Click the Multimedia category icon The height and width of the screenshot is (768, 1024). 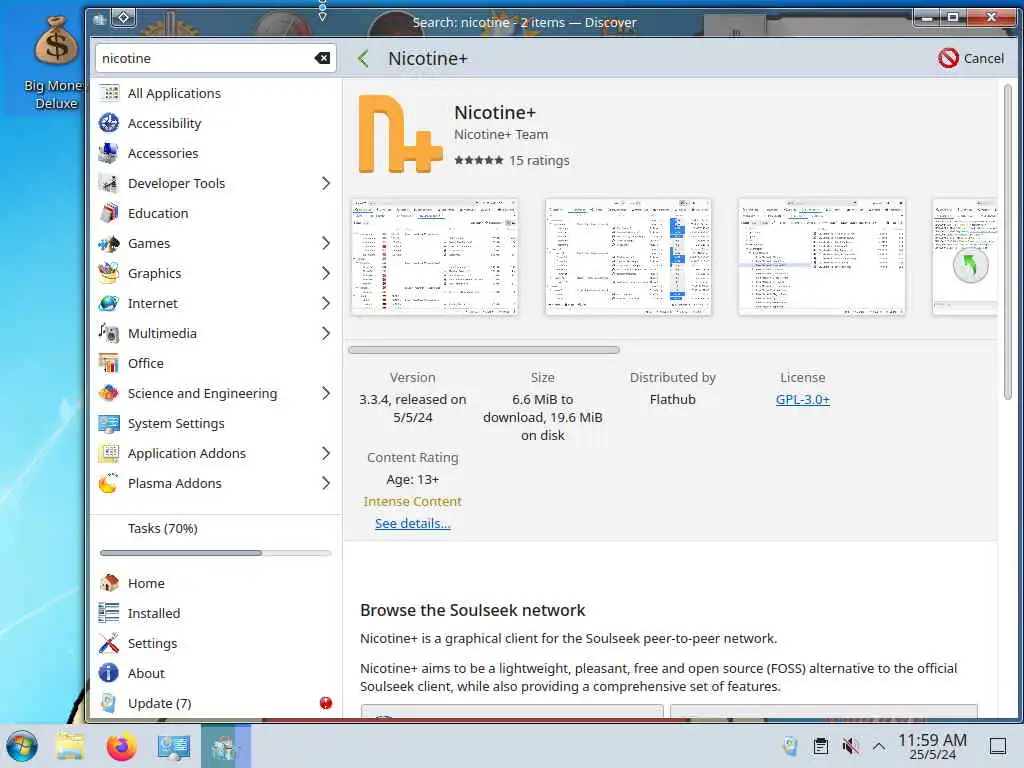(109, 334)
